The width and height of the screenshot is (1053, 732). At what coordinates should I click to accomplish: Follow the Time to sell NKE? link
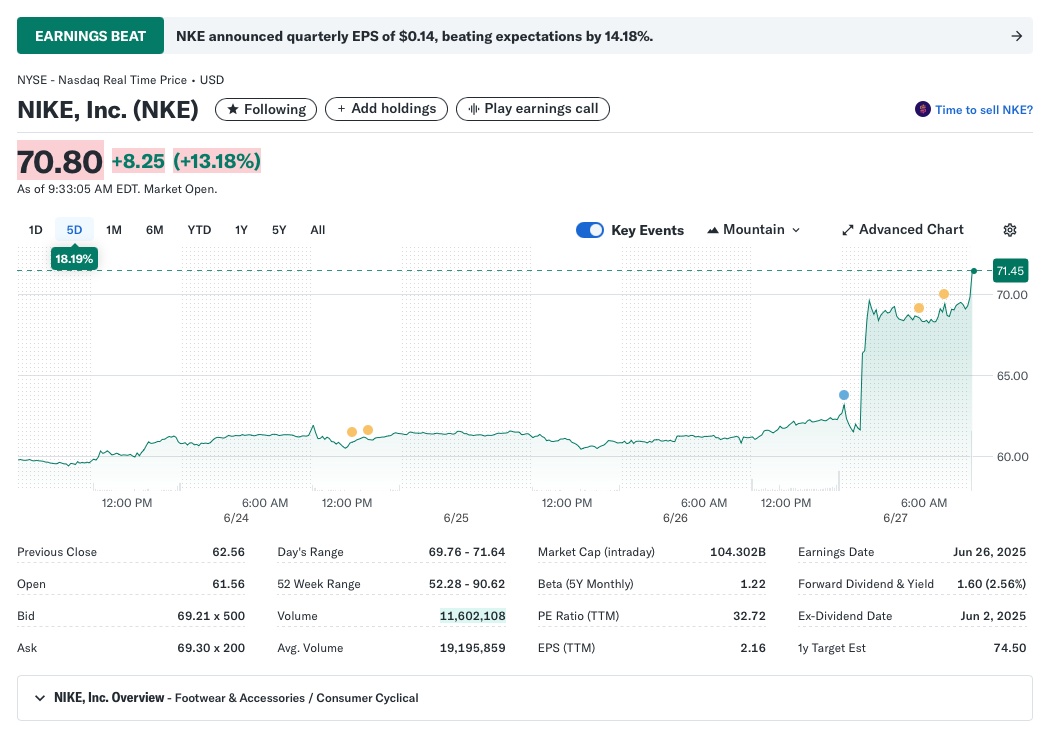point(984,109)
